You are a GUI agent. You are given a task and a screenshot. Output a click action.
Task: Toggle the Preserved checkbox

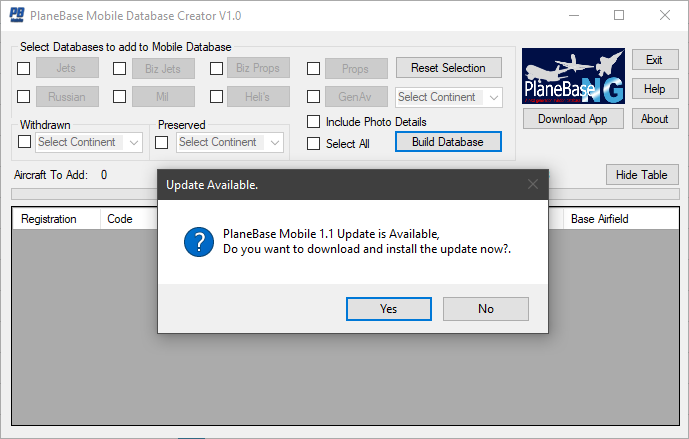(x=162, y=142)
